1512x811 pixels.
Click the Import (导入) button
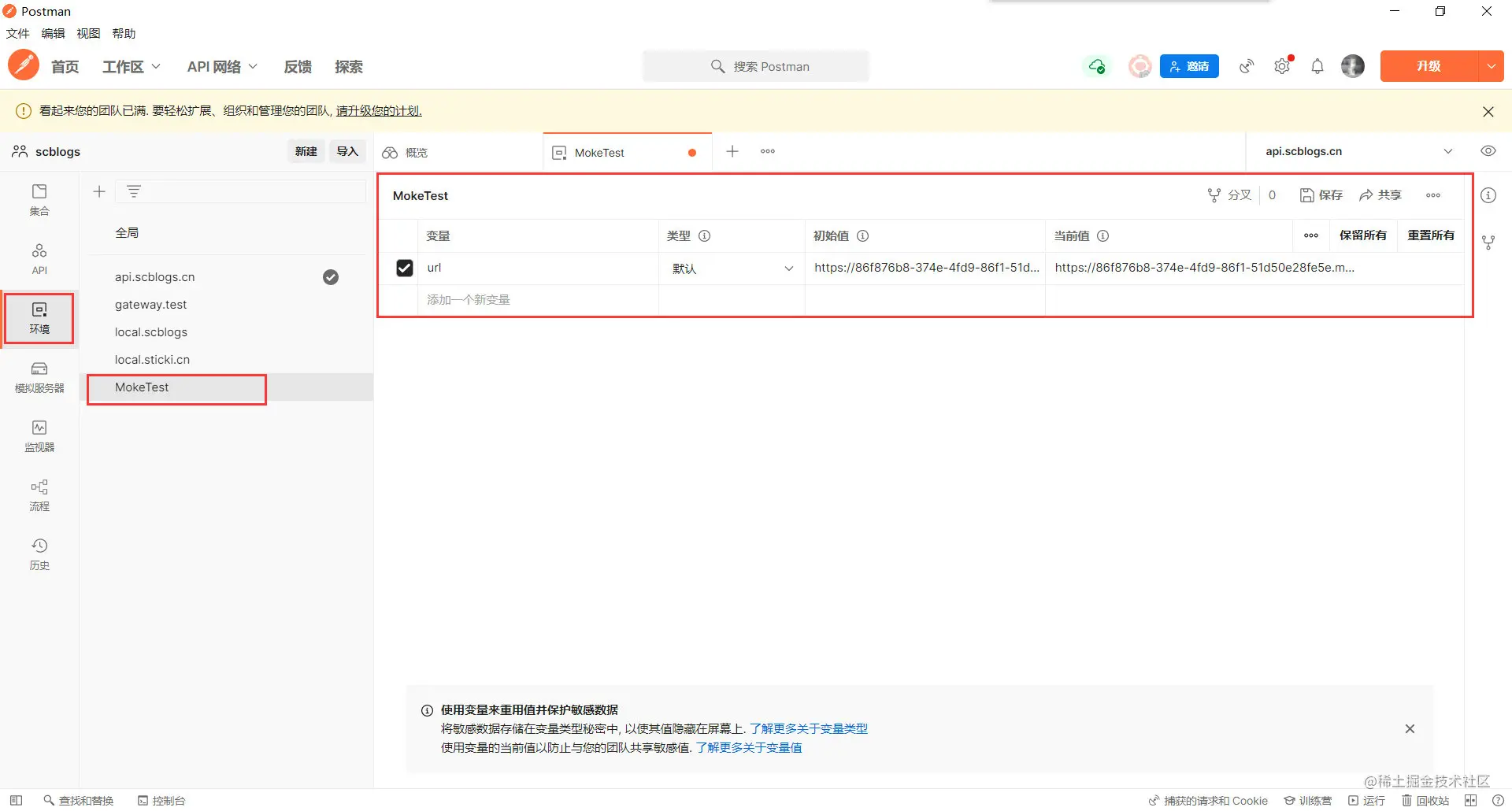(x=347, y=151)
